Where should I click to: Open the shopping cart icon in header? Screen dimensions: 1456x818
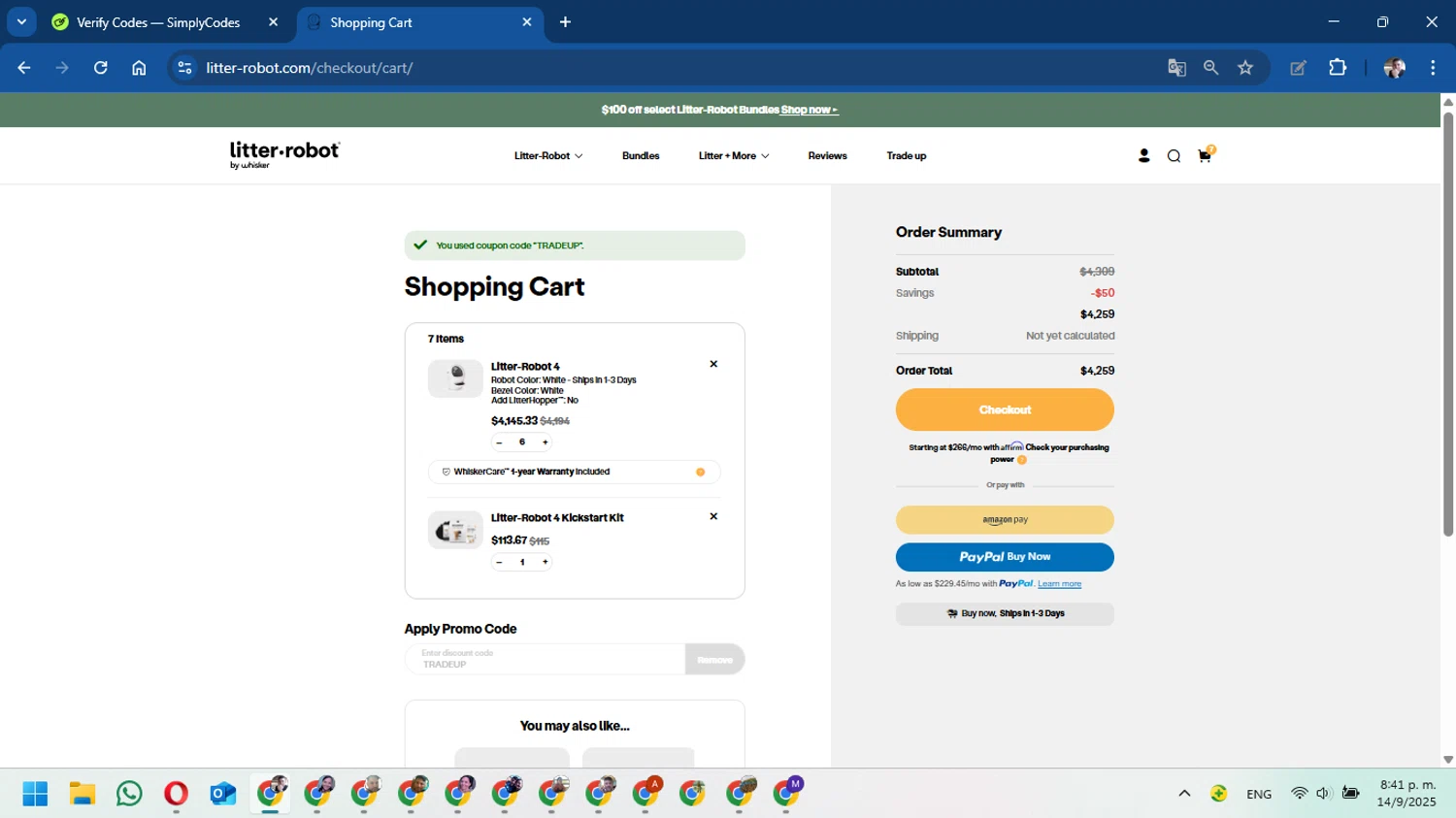[x=1206, y=154]
